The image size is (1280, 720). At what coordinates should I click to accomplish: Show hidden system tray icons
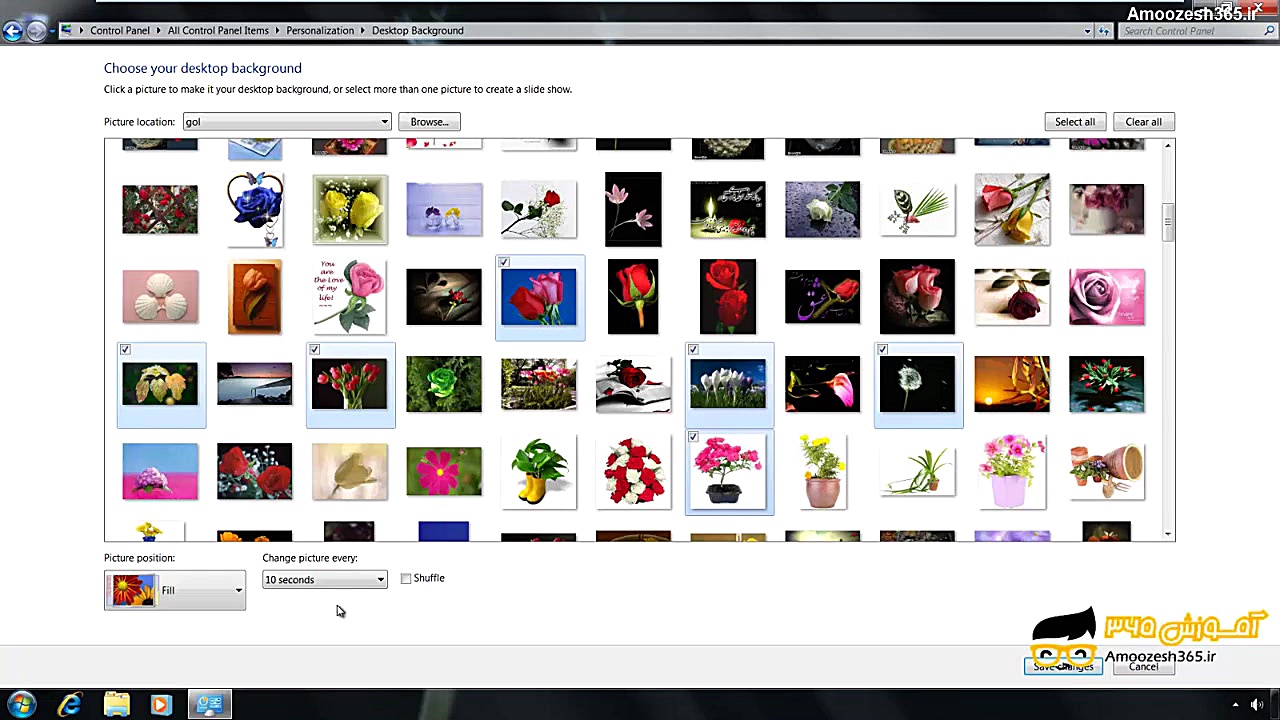[1235, 705]
